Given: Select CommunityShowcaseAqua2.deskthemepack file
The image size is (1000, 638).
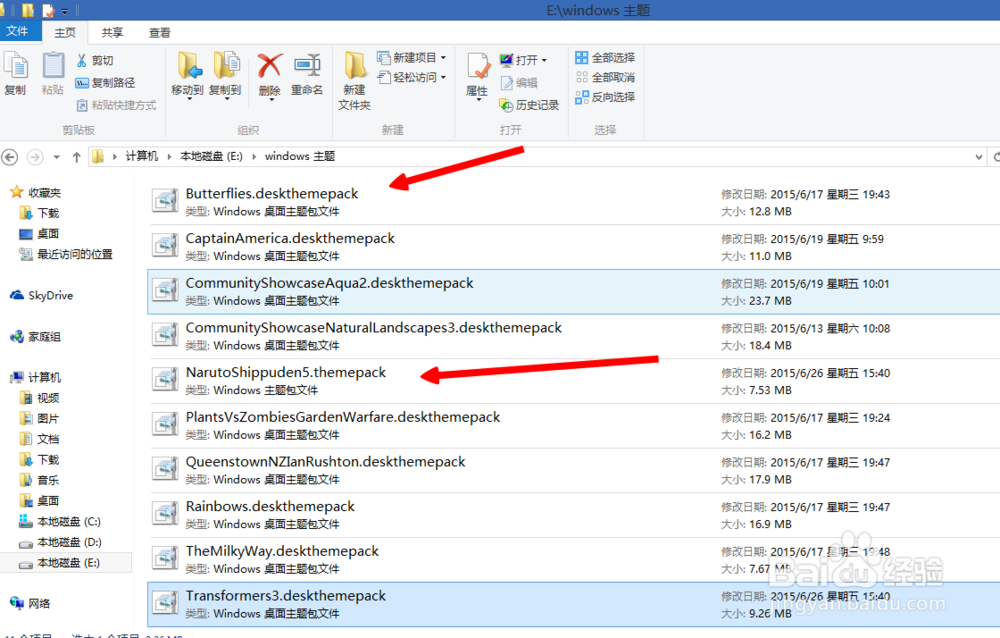Looking at the screenshot, I should pos(573,292).
